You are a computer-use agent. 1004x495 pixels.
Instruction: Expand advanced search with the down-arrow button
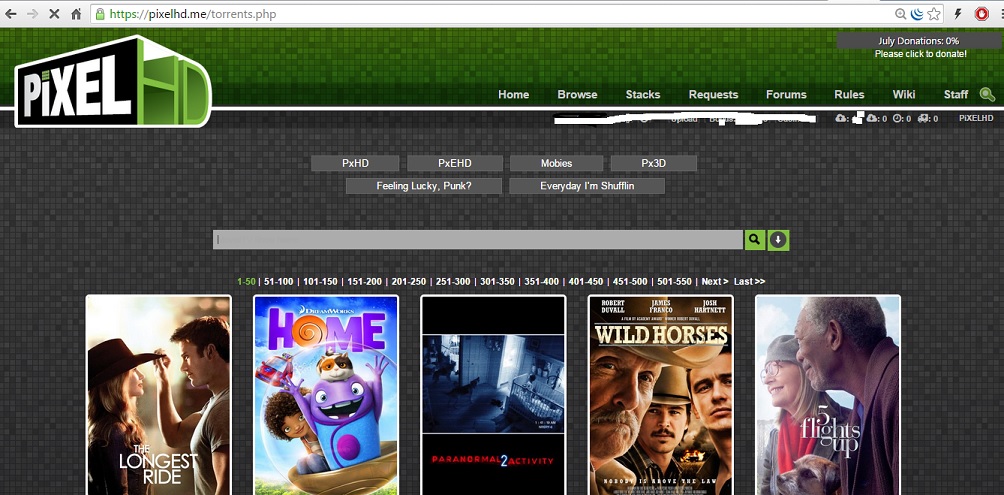tap(778, 240)
